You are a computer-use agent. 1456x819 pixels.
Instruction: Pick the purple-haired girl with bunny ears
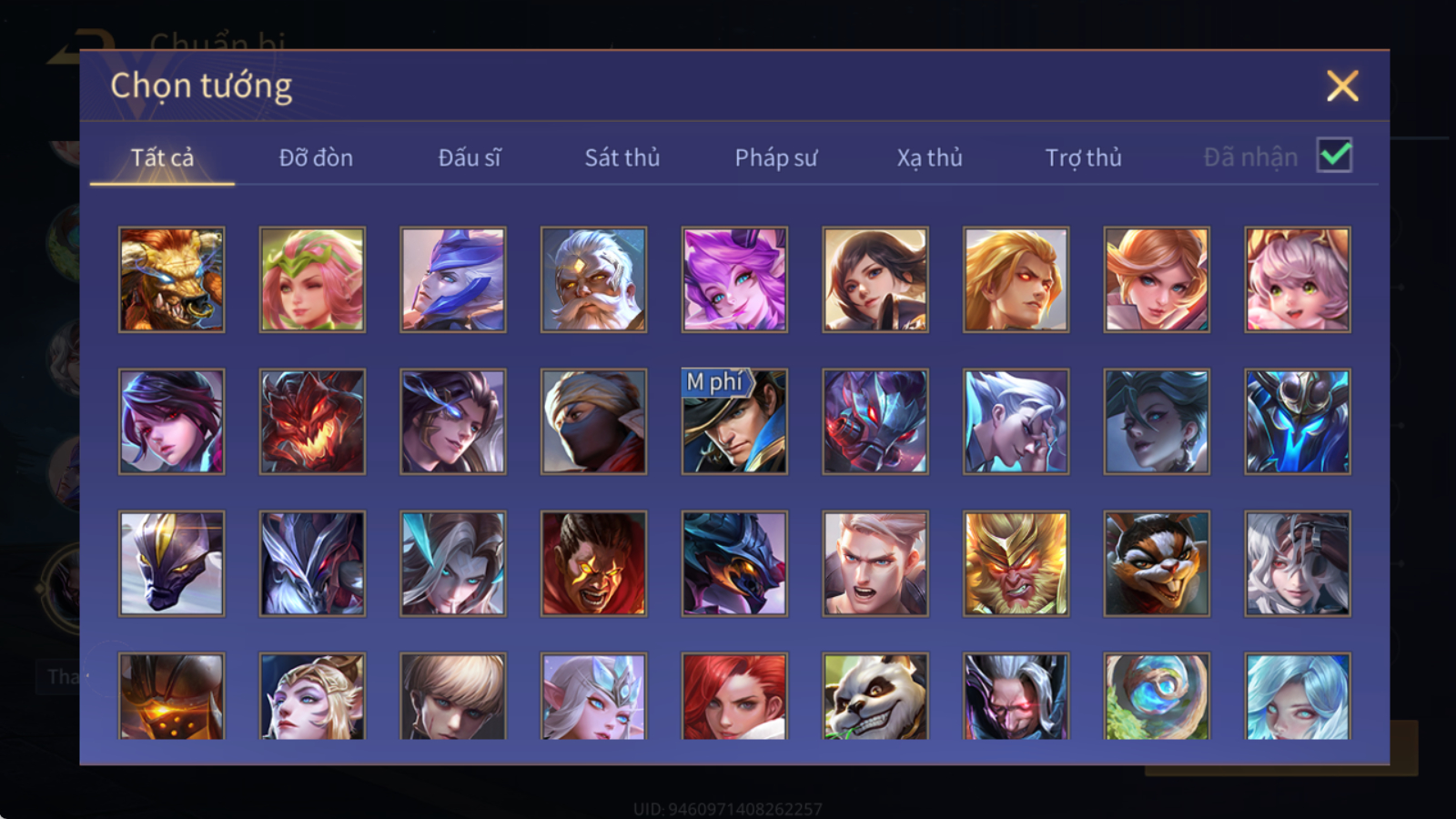[x=734, y=279]
